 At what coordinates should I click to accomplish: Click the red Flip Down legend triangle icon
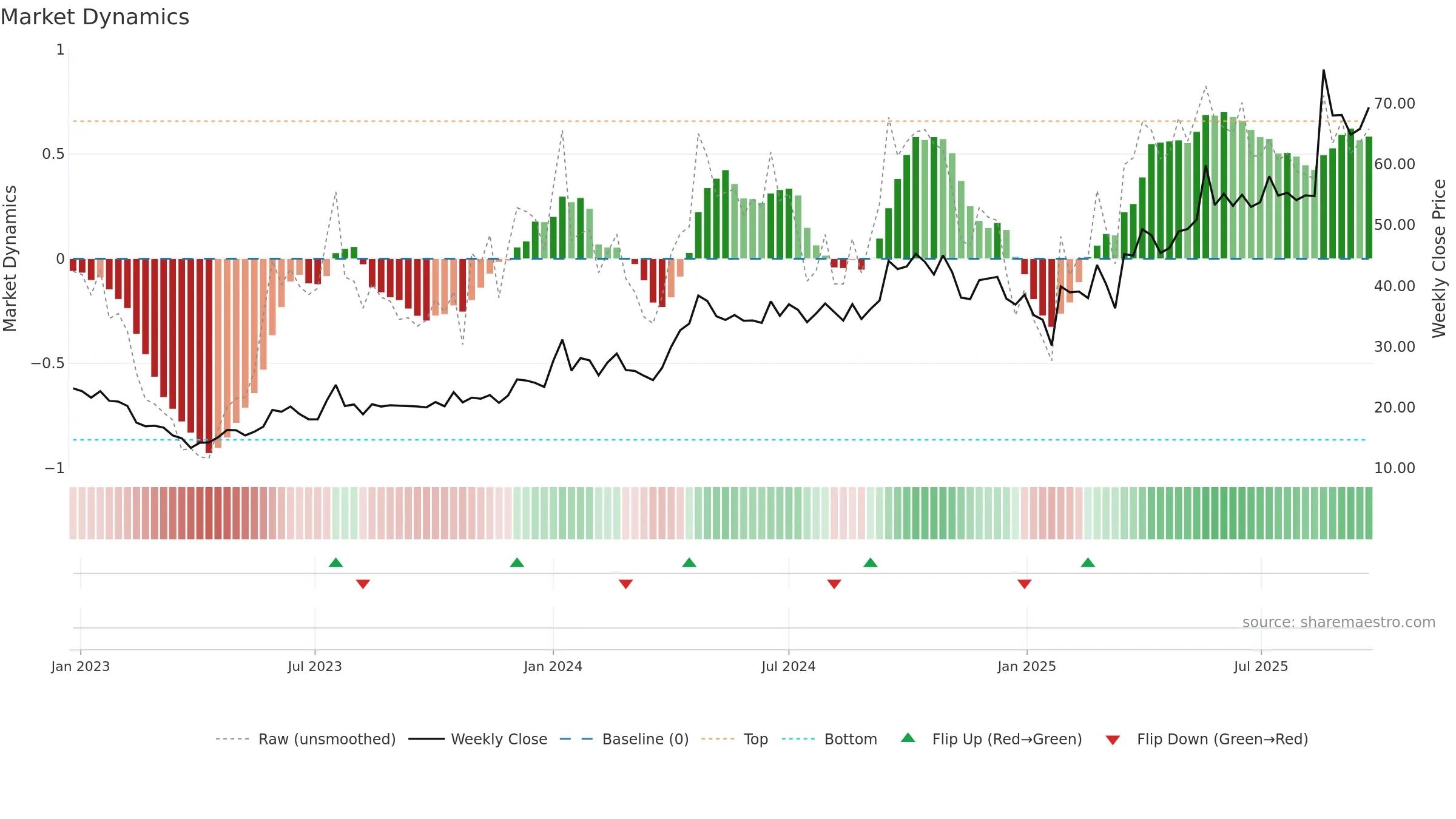tap(1113, 740)
